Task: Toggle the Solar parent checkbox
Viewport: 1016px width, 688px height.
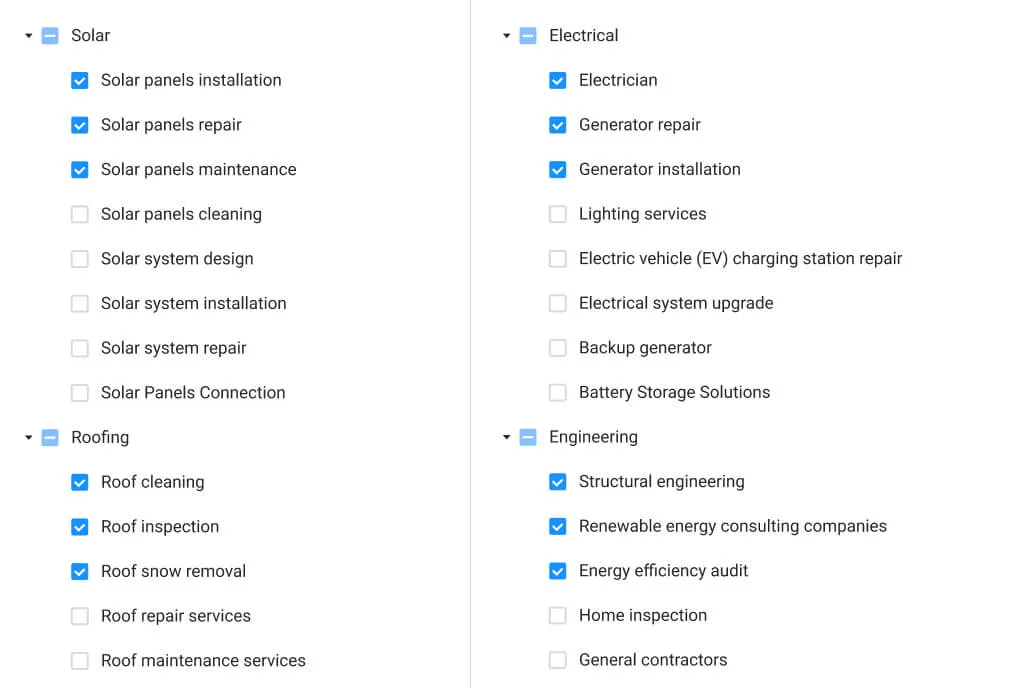Action: click(x=50, y=36)
